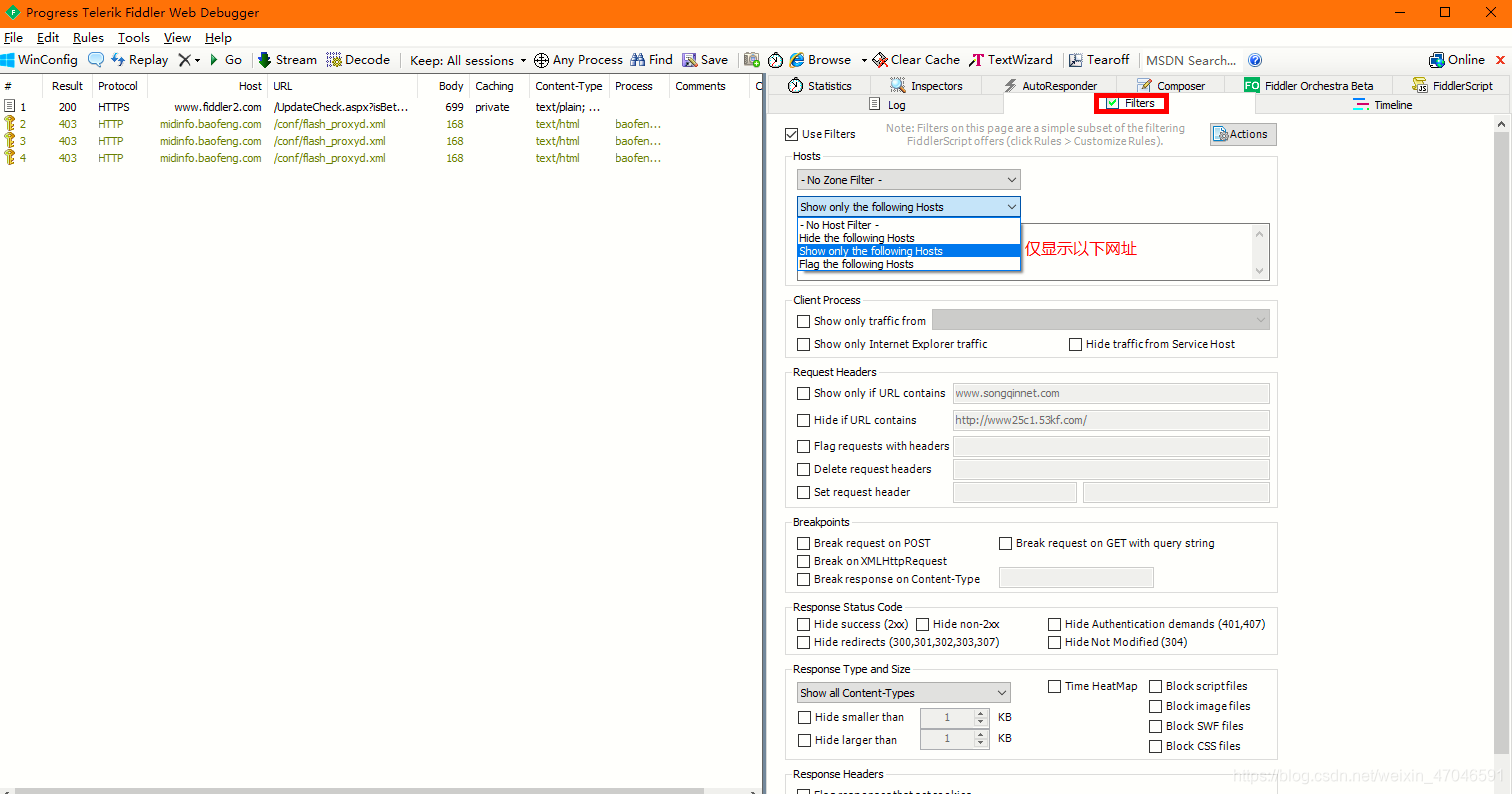The height and width of the screenshot is (794, 1512).
Task: Sort sessions by Host column header
Action: click(207, 86)
